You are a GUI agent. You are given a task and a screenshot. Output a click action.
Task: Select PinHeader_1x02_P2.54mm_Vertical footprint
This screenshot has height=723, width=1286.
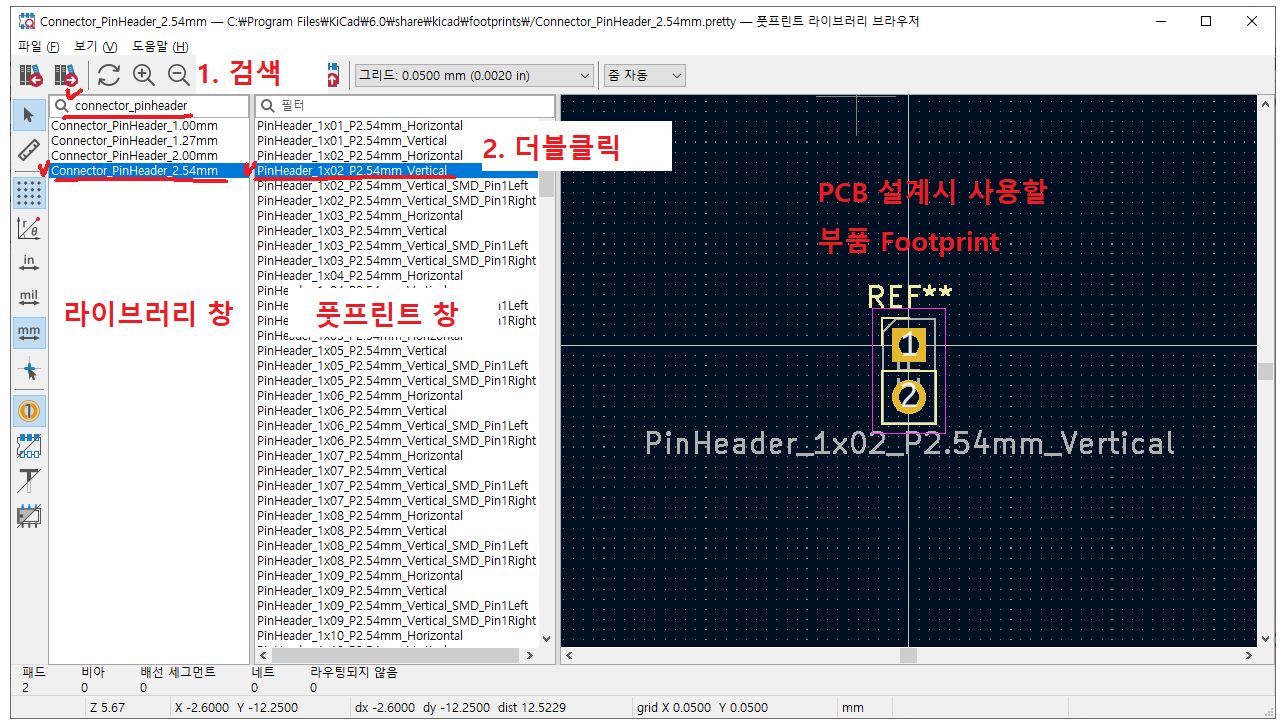pyautogui.click(x=397, y=171)
